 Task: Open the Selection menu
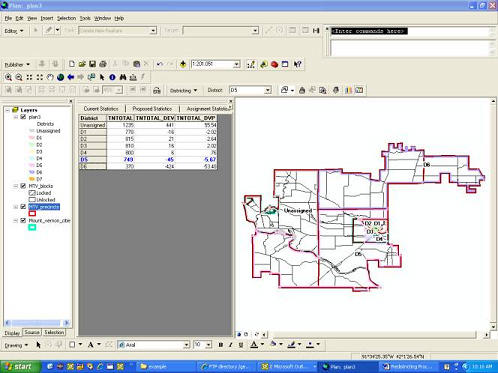click(x=66, y=18)
